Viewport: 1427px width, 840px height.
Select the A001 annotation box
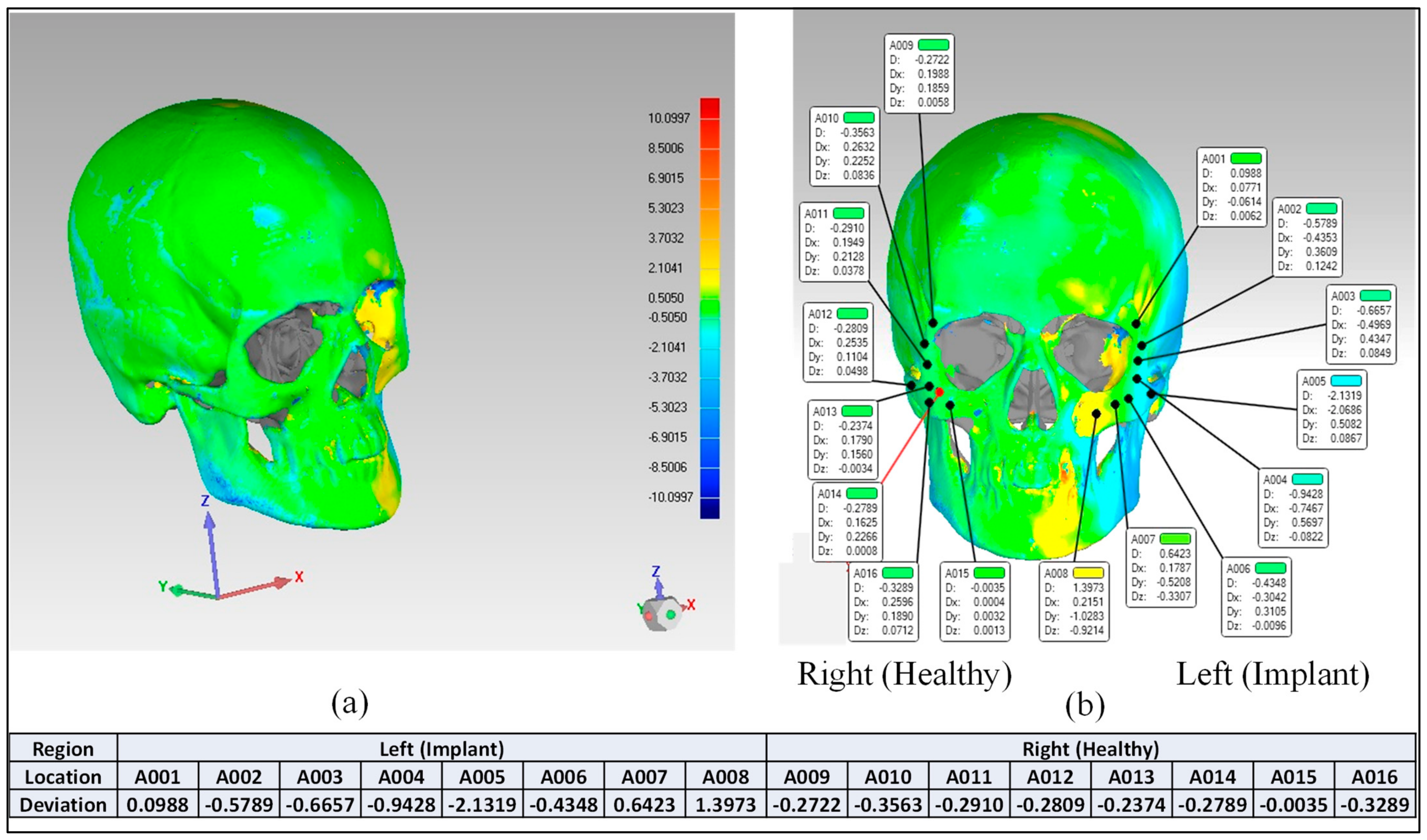(x=1232, y=187)
